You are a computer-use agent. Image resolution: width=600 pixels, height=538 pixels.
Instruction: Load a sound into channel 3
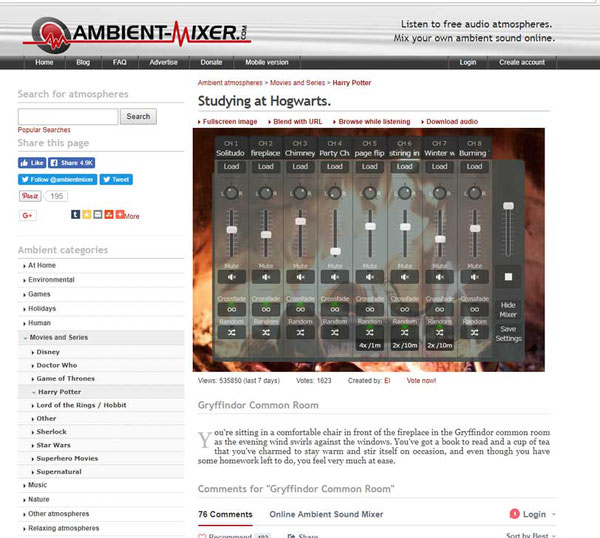coord(300,166)
